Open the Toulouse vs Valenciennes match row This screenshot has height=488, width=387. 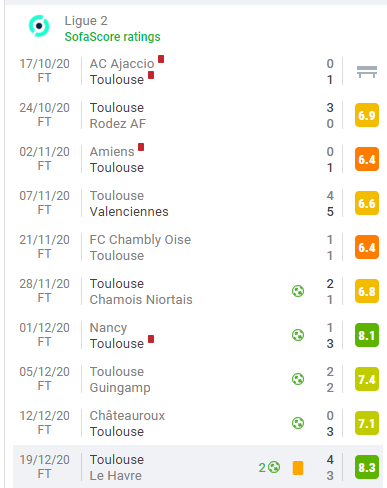[198, 203]
